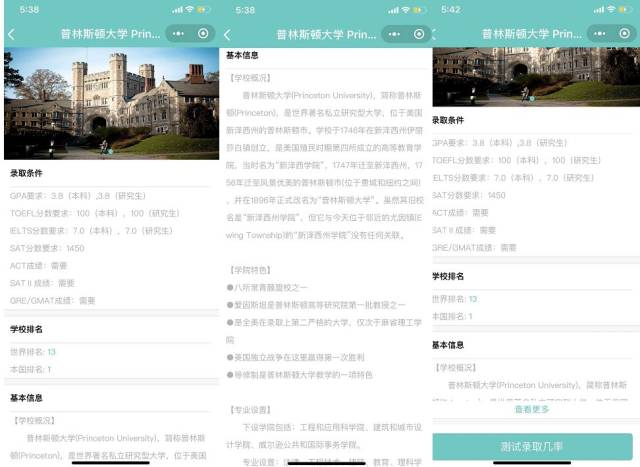This screenshot has width=640, height=467.
Task: Click world rank 13 on the right screen
Action: tap(472, 298)
